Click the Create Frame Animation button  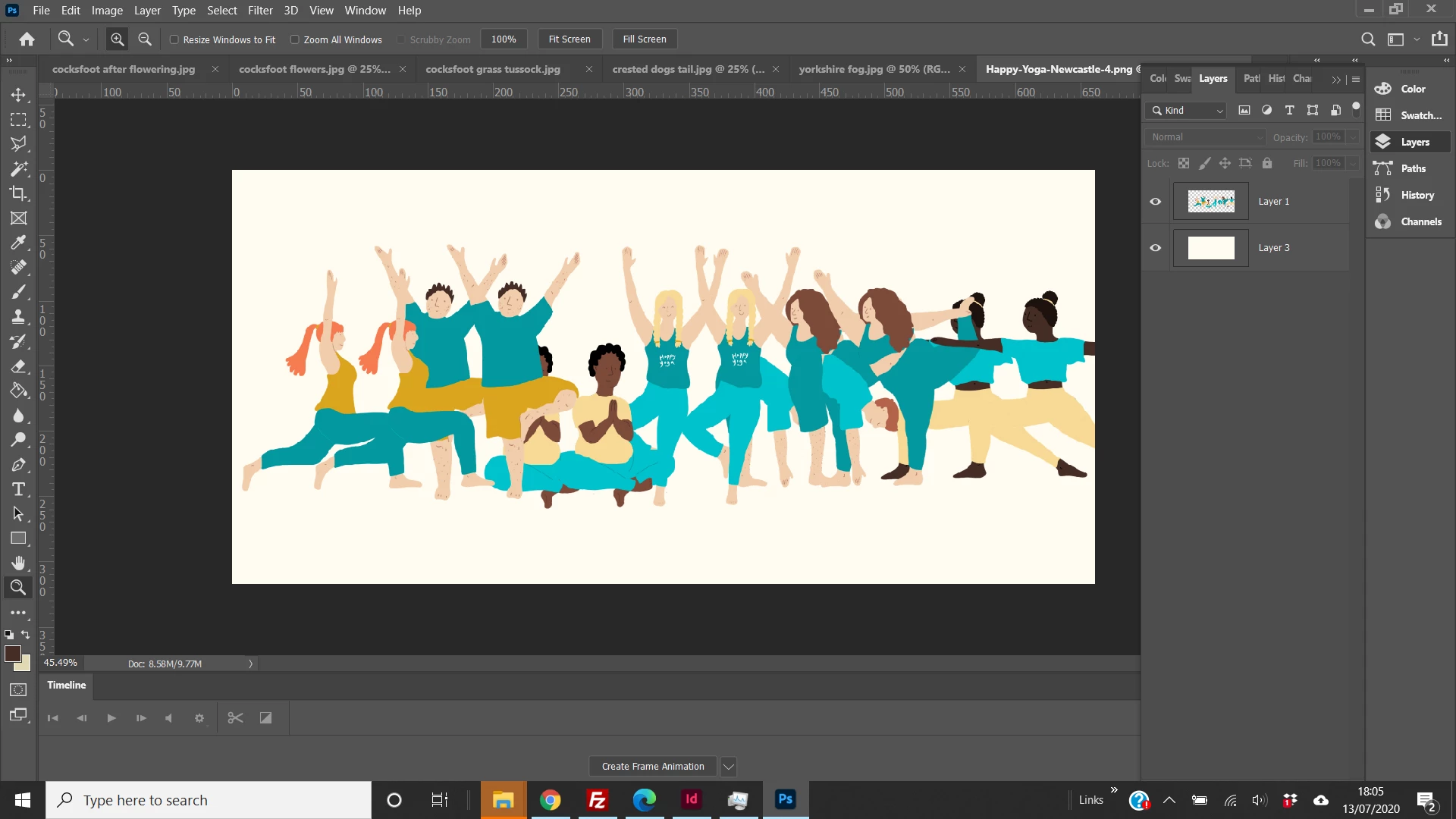click(x=653, y=767)
